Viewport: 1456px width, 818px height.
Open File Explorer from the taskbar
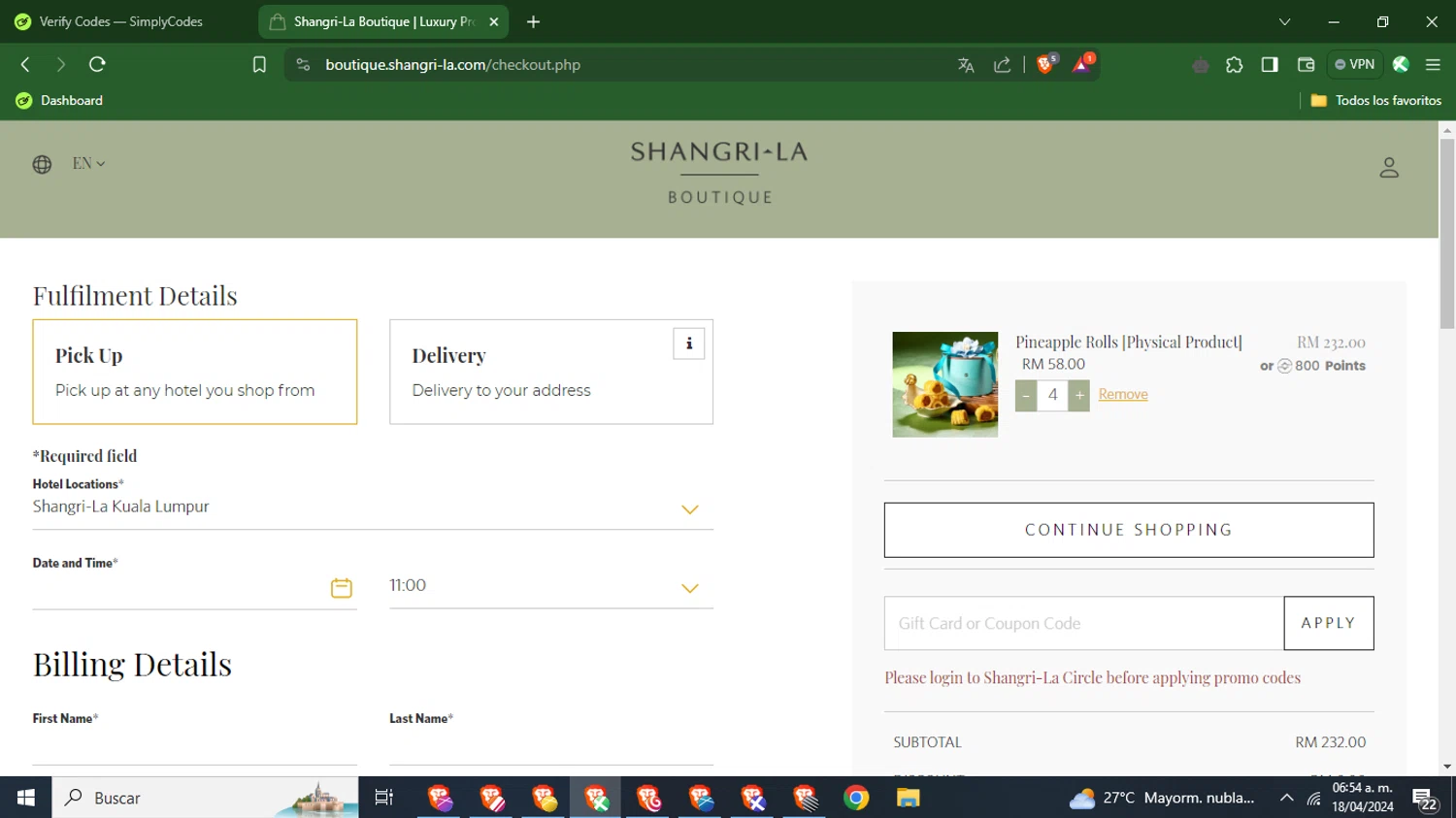coord(908,798)
